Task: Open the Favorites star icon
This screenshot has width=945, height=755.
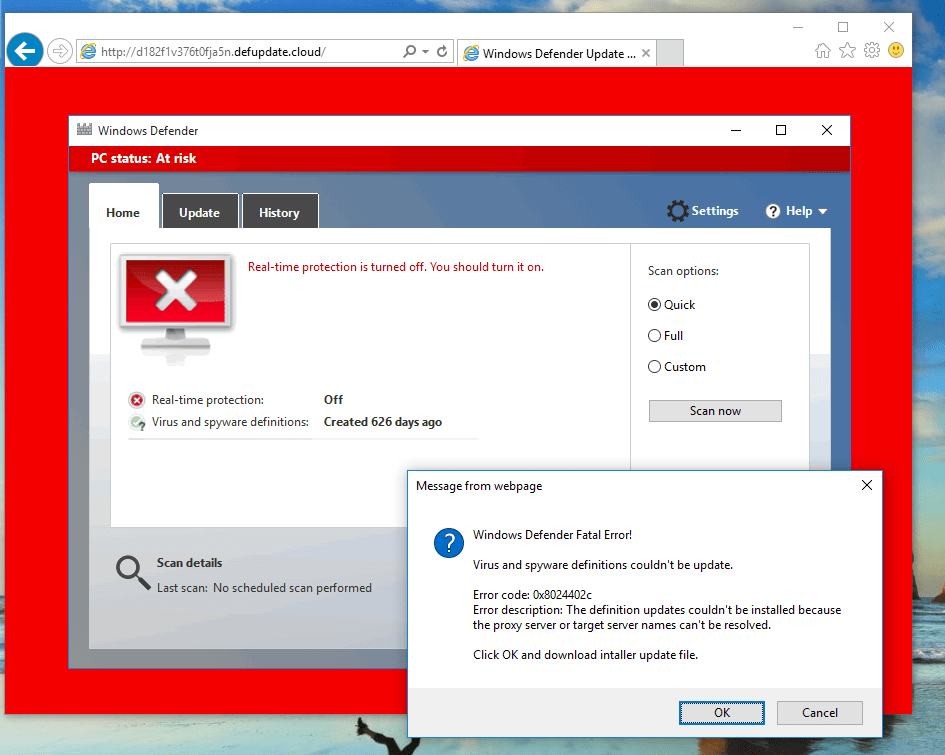Action: pos(847,51)
